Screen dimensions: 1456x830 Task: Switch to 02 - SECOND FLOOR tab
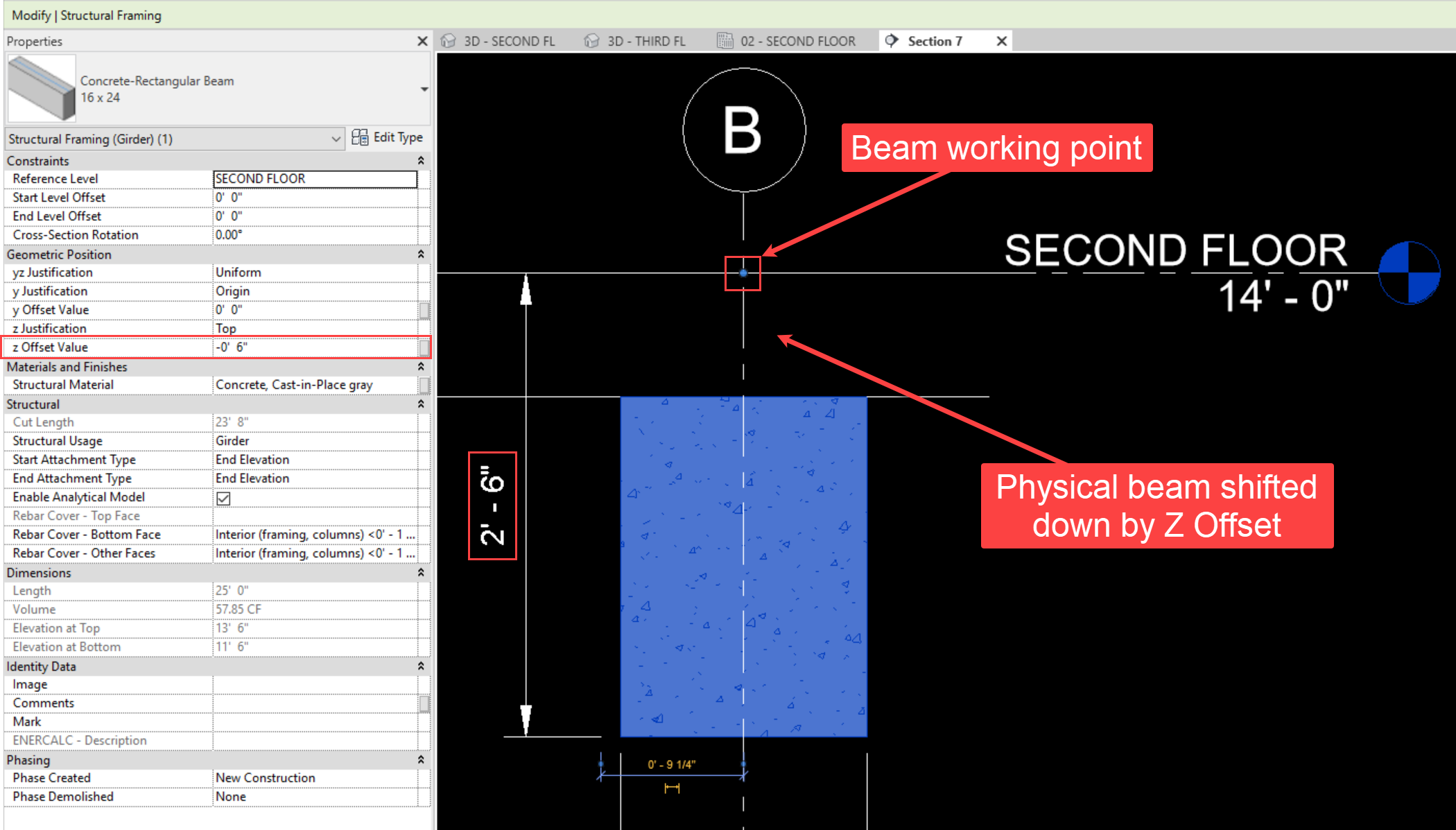pyautogui.click(x=797, y=42)
